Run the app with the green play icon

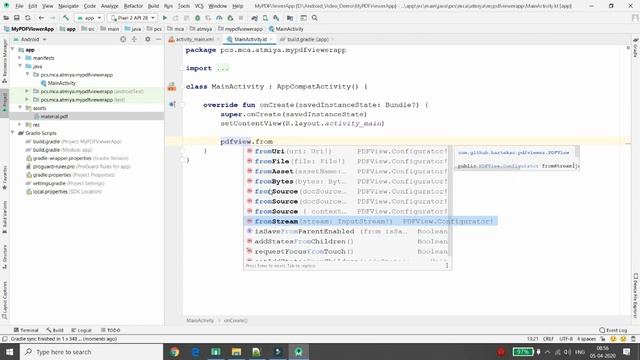(165, 18)
